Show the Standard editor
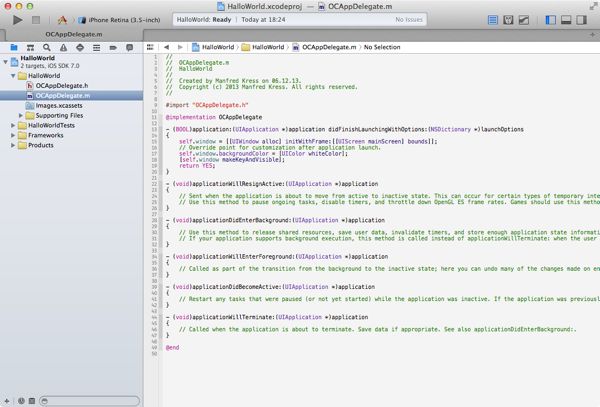Viewport: 600px width, 407px height. (x=493, y=20)
